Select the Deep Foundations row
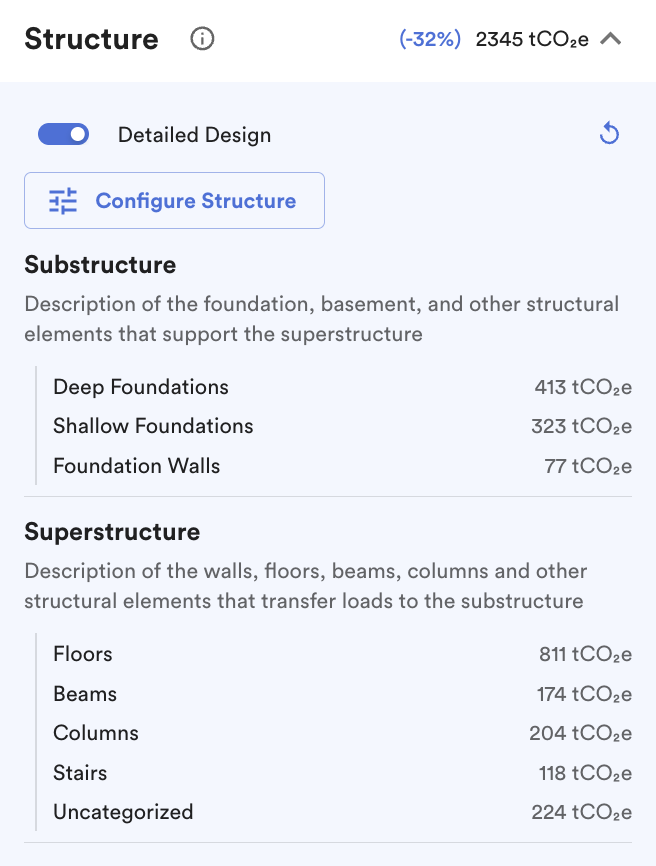Image resolution: width=656 pixels, height=866 pixels. click(141, 387)
